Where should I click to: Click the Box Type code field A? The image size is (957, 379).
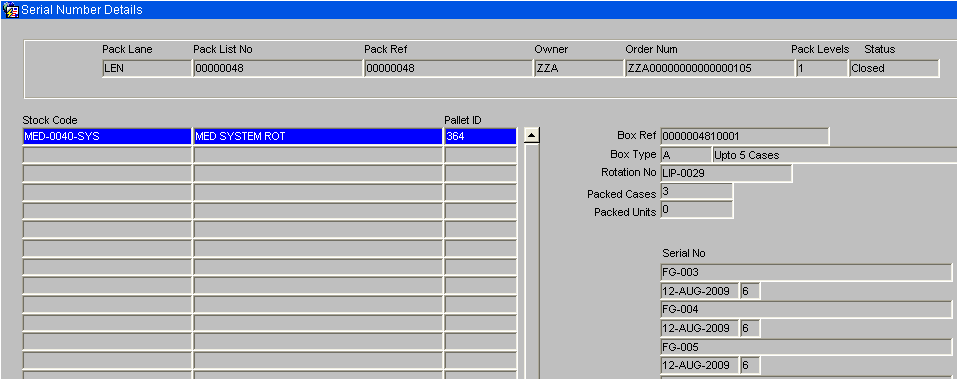click(x=686, y=155)
